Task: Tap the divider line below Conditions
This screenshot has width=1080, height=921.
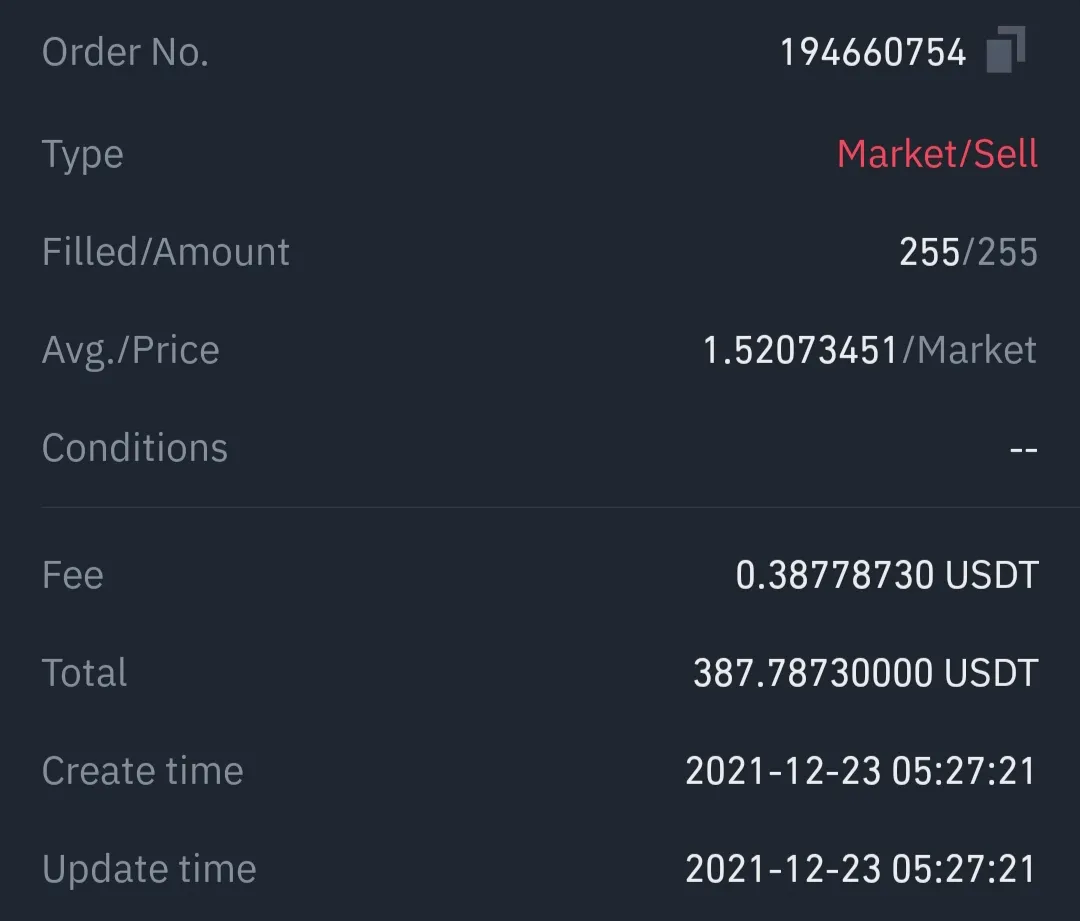Action: click(561, 507)
